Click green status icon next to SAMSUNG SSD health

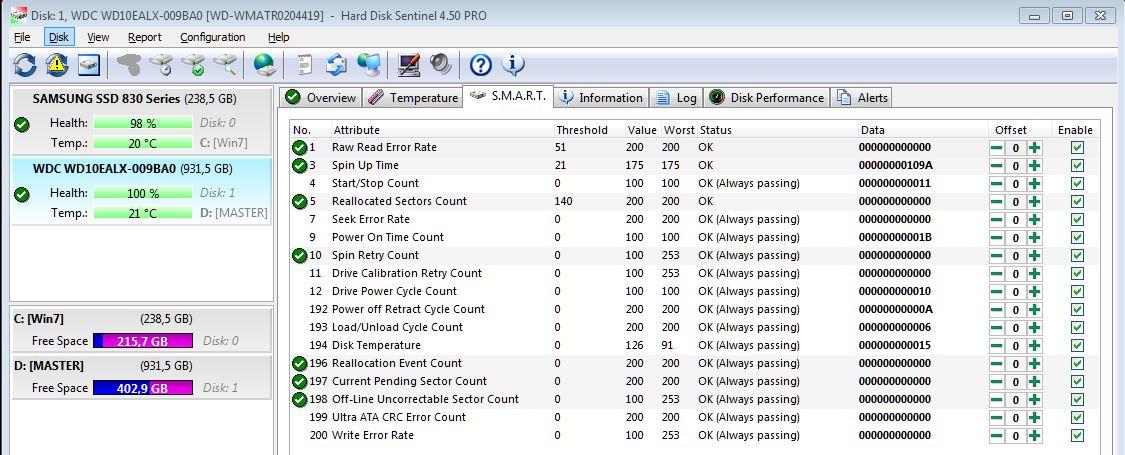(22, 124)
